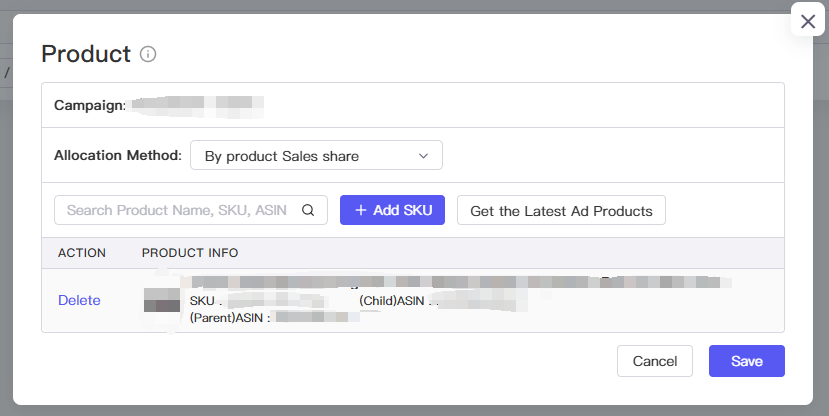Click the info icon beside Product title
This screenshot has width=829, height=416.
point(148,54)
